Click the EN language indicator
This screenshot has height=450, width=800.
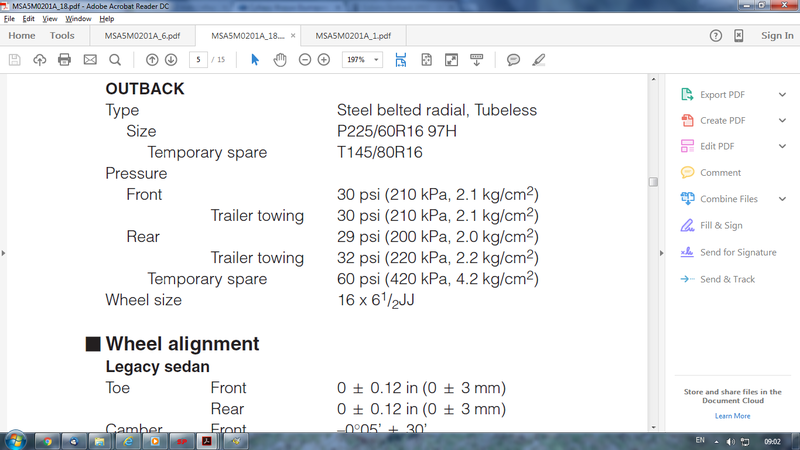click(x=700, y=440)
